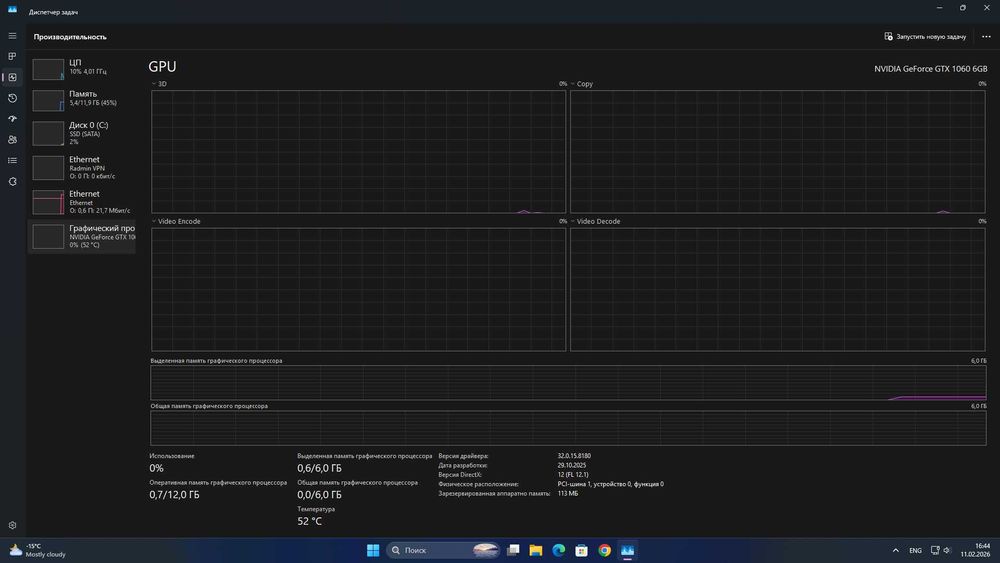This screenshot has height=563, width=1000.
Task: Open the Video Encode graph dropdown
Action: [176, 221]
